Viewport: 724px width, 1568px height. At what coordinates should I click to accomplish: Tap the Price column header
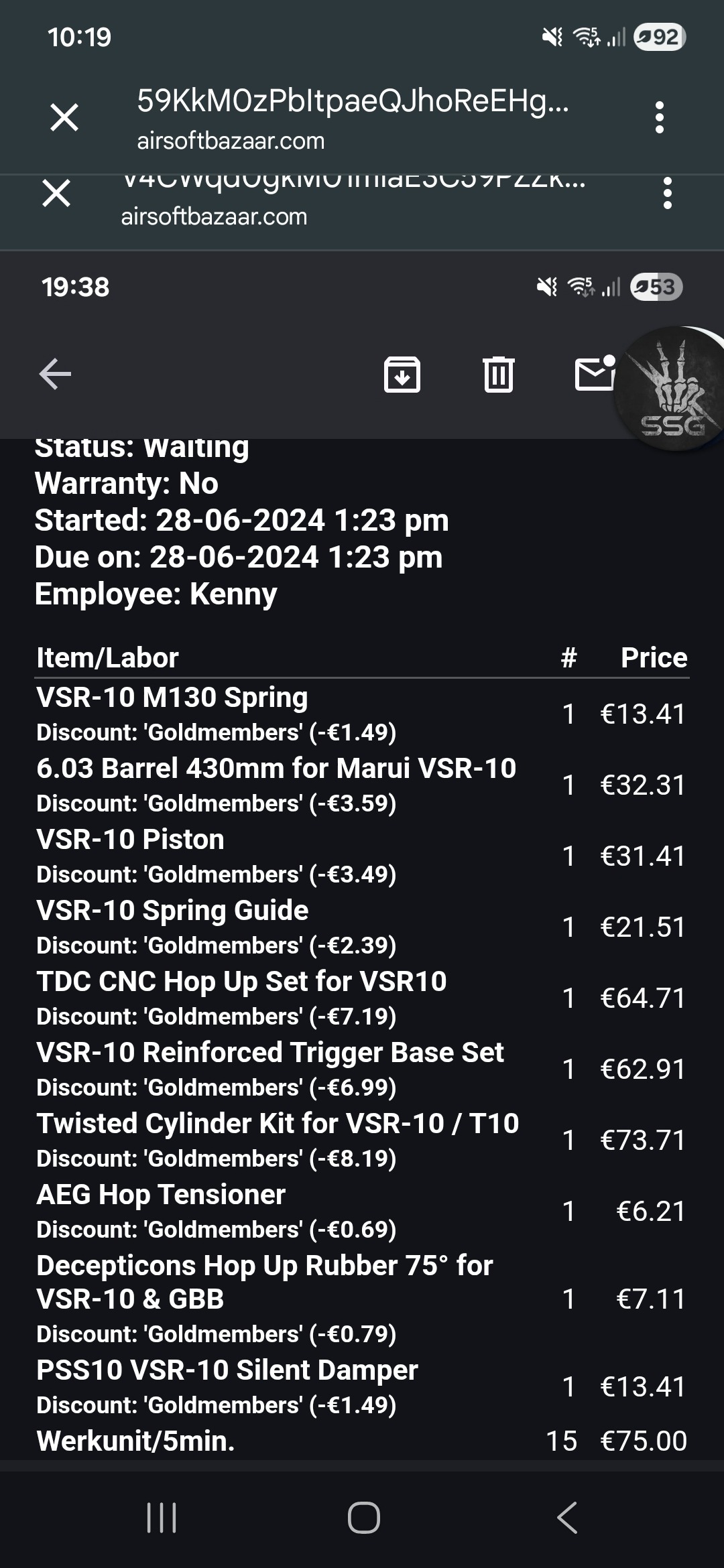coord(654,657)
